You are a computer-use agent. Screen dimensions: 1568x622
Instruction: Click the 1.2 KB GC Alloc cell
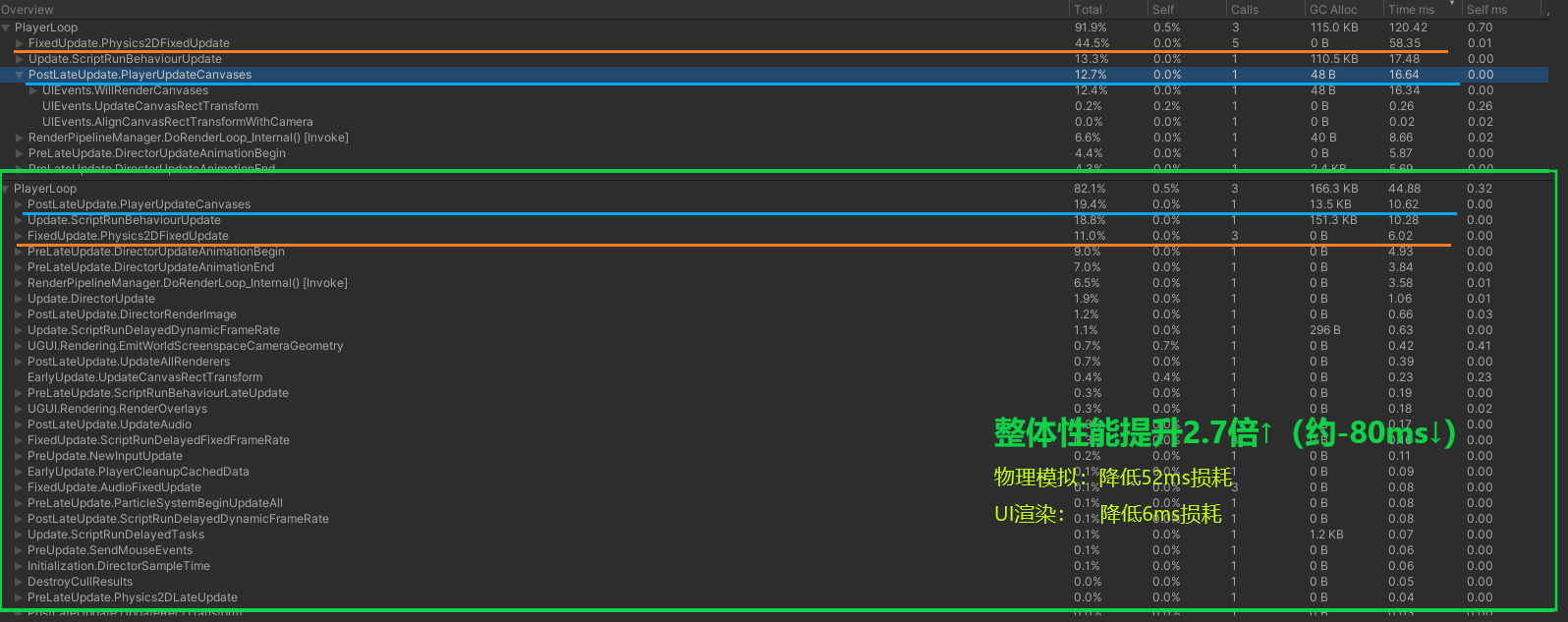tap(1326, 535)
